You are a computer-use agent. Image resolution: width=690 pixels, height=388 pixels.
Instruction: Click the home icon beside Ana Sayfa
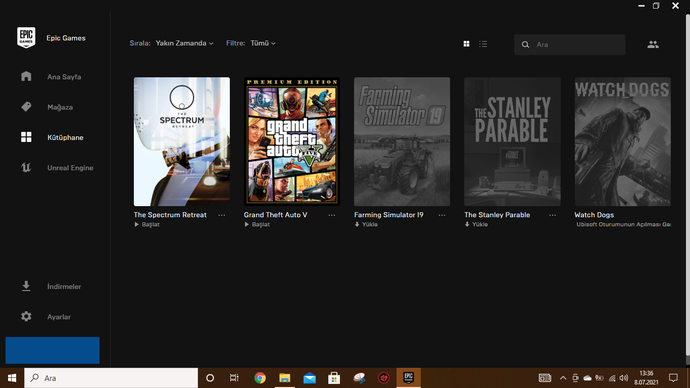pyautogui.click(x=26, y=76)
